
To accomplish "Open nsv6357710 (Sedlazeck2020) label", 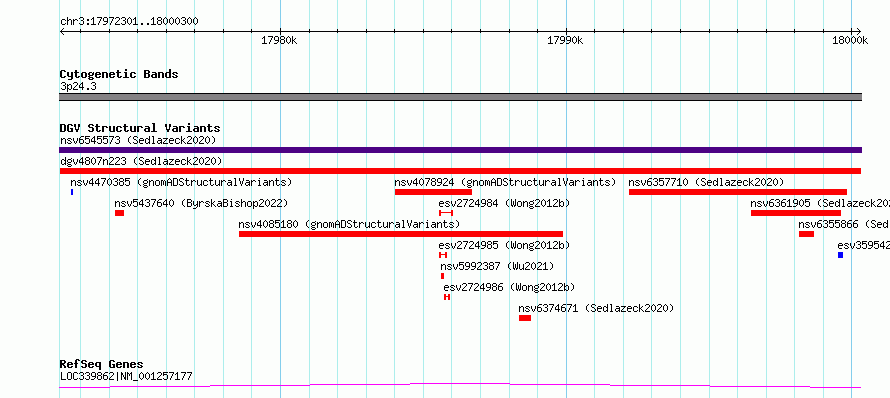I will click(706, 182).
